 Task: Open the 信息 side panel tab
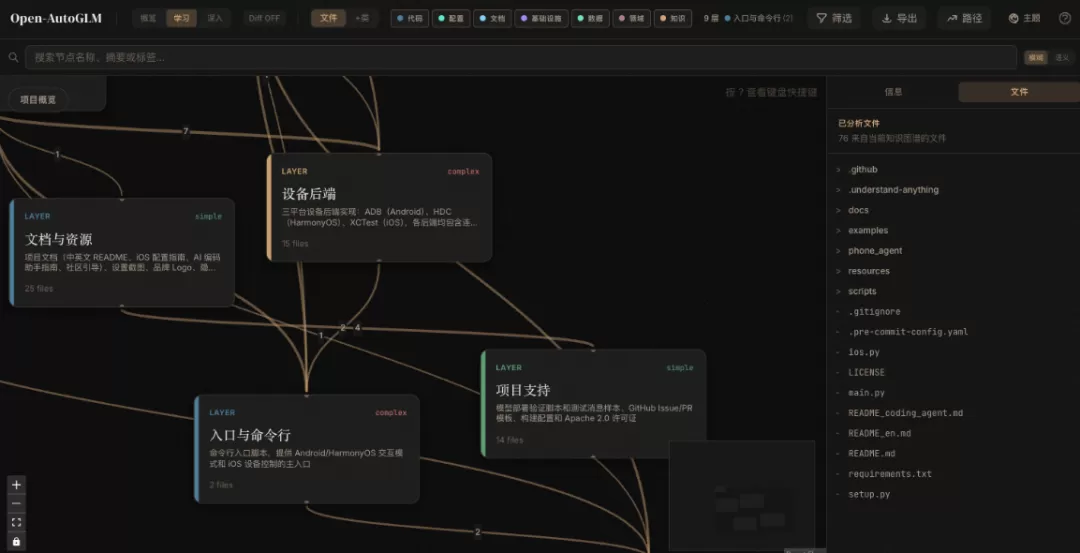point(893,92)
